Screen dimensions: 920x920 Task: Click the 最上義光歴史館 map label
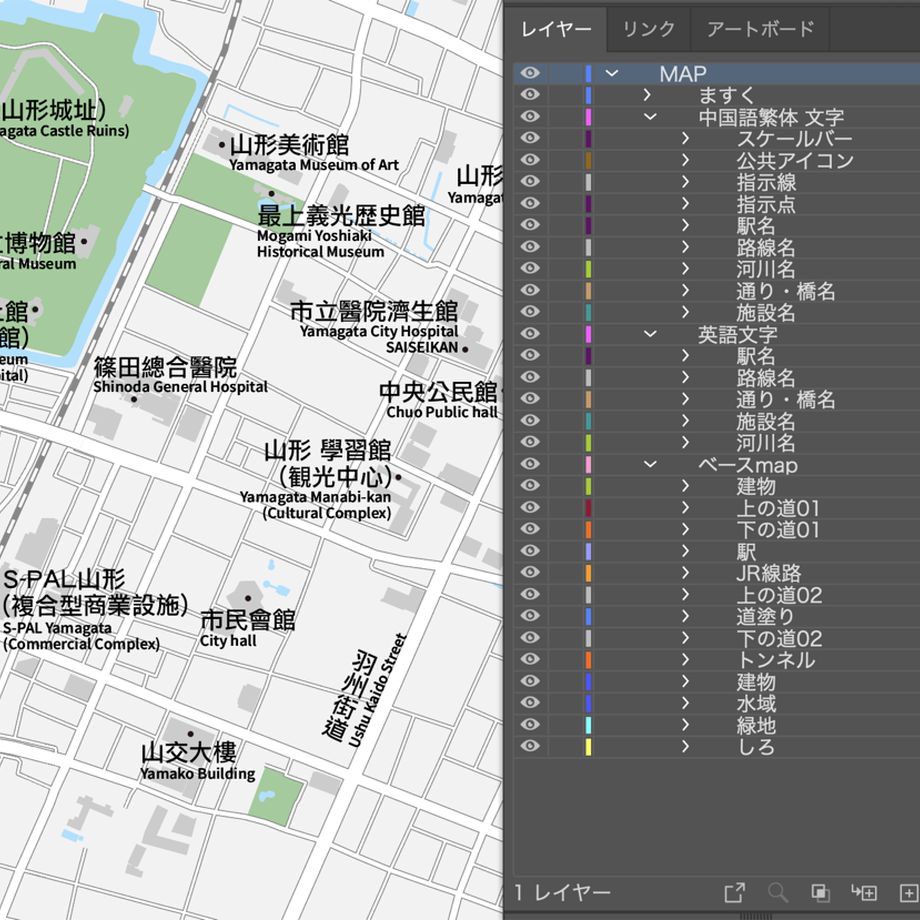[341, 215]
